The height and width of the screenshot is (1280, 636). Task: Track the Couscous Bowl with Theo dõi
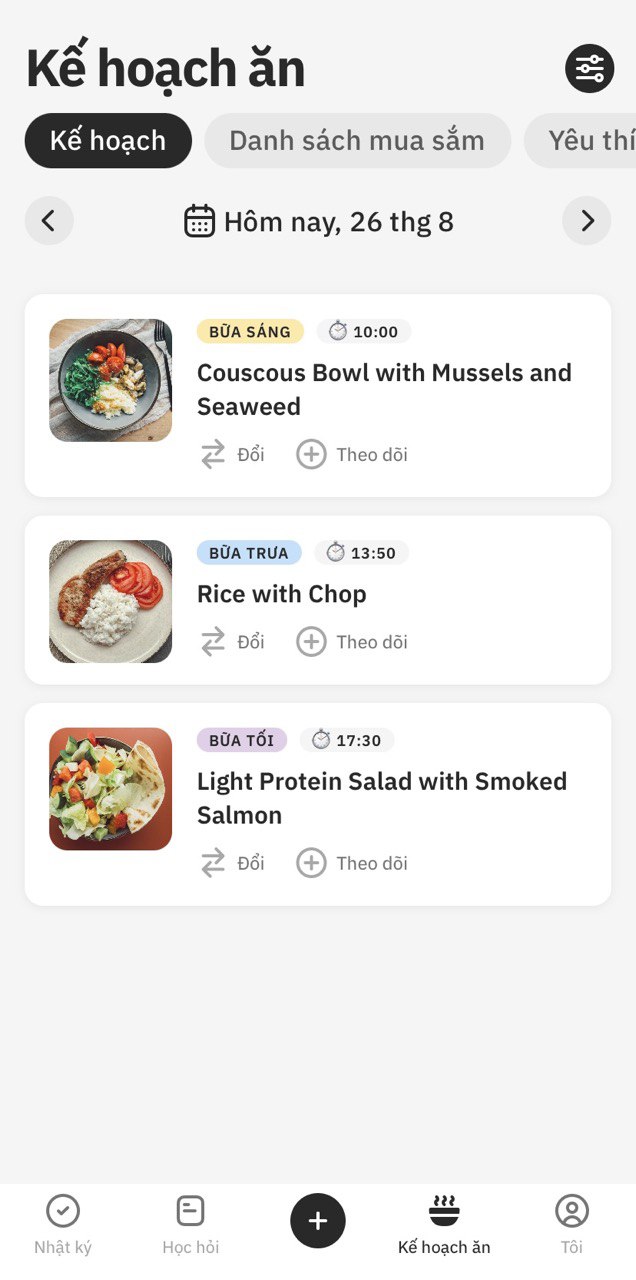(x=352, y=455)
